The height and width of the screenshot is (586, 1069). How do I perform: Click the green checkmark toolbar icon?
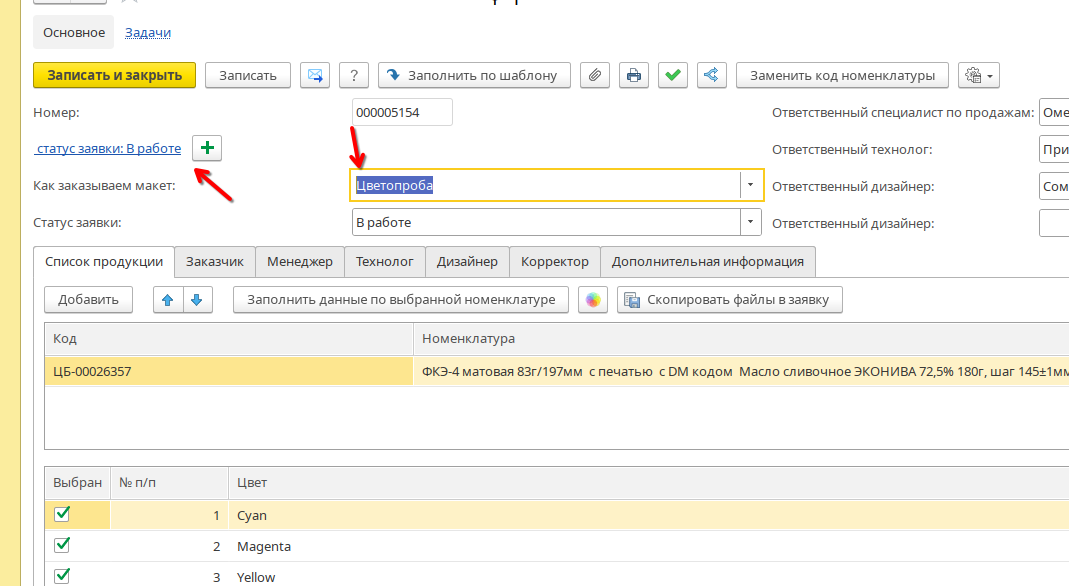click(673, 75)
